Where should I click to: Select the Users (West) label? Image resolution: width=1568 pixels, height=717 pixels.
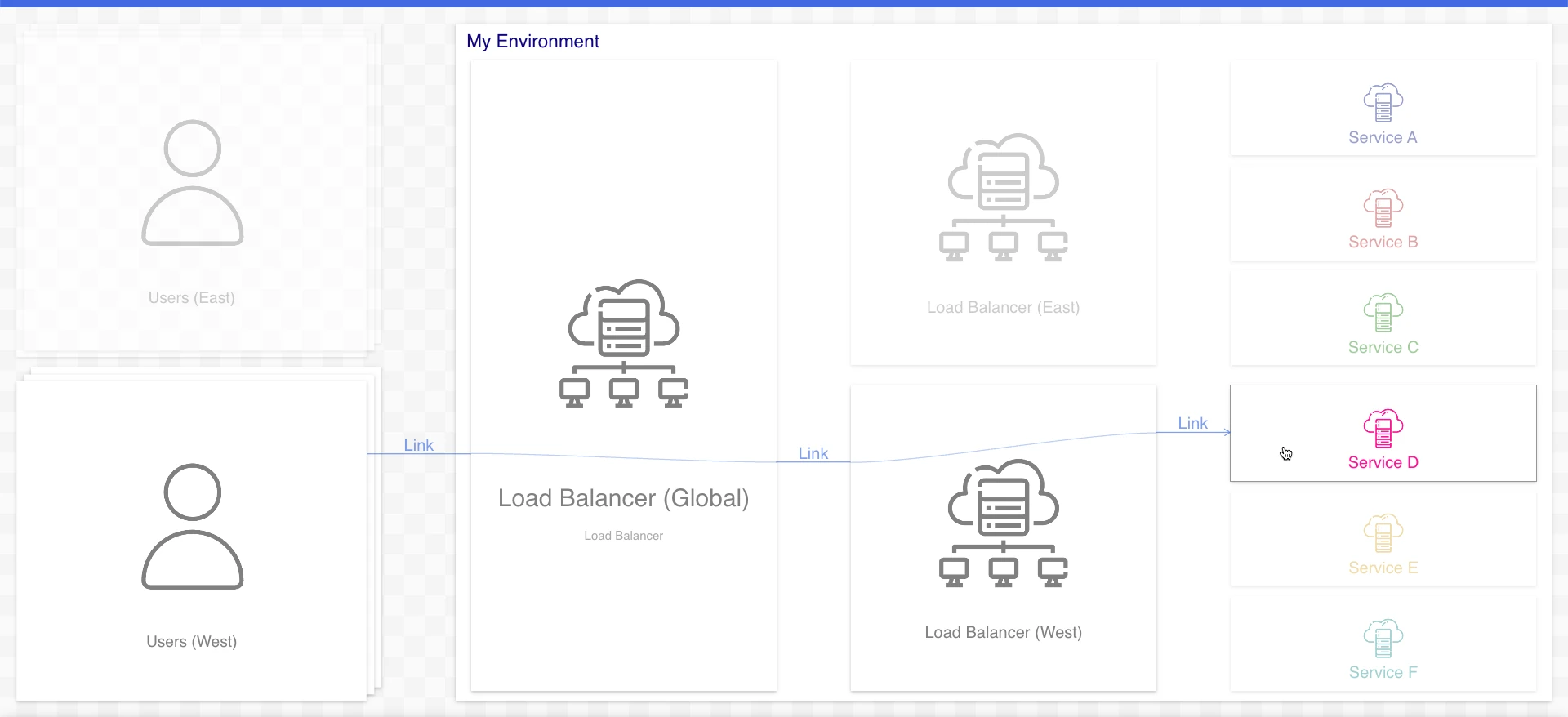(192, 642)
